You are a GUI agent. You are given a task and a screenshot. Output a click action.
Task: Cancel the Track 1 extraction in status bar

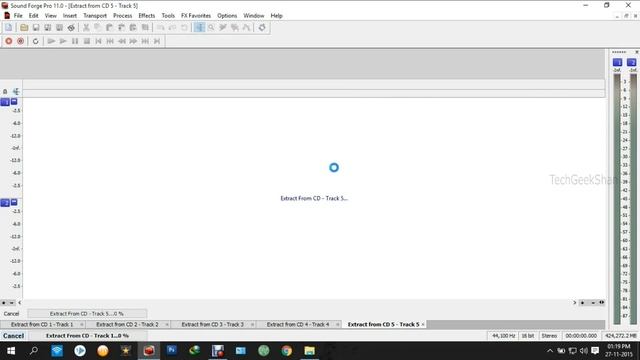13,336
